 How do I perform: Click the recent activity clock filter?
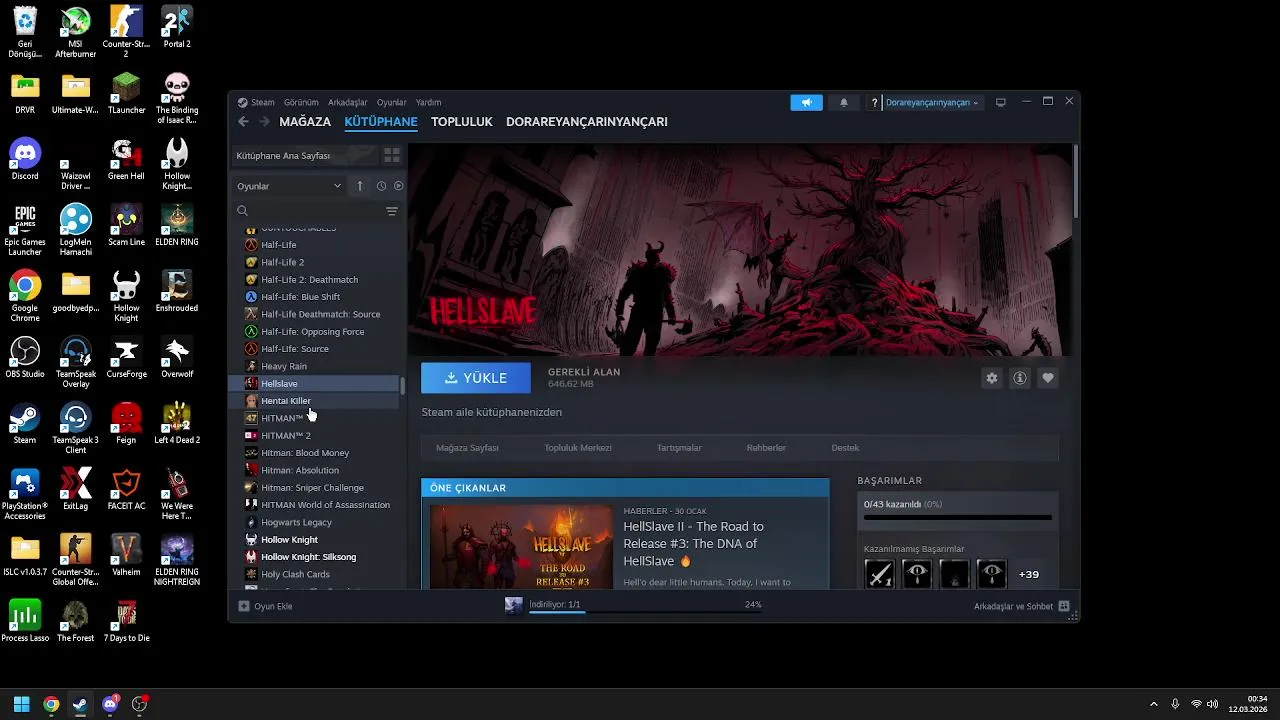pyautogui.click(x=381, y=186)
